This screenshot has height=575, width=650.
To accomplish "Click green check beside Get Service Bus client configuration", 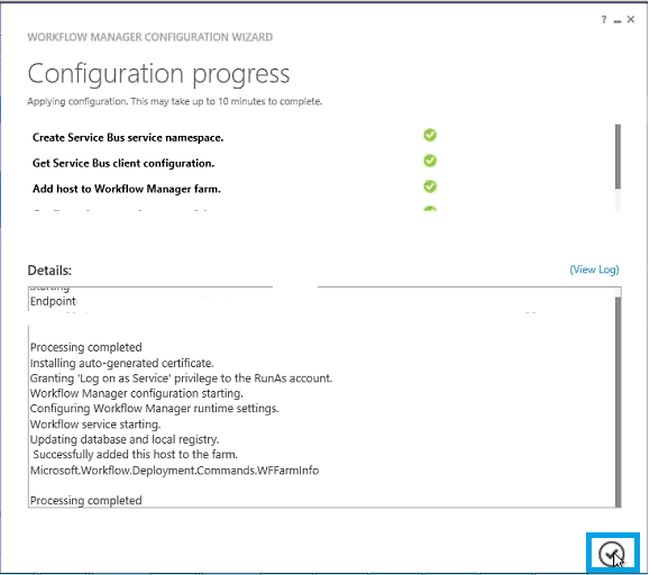I will [x=430, y=161].
